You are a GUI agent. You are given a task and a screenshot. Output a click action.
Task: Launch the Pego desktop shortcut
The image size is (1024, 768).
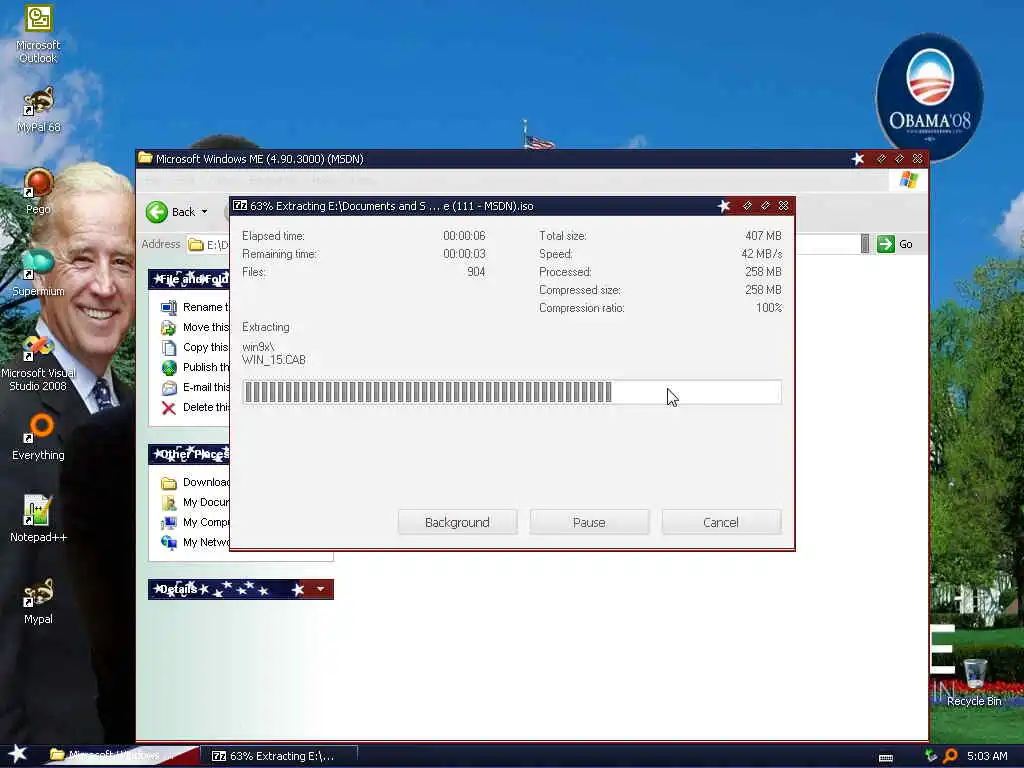click(38, 191)
